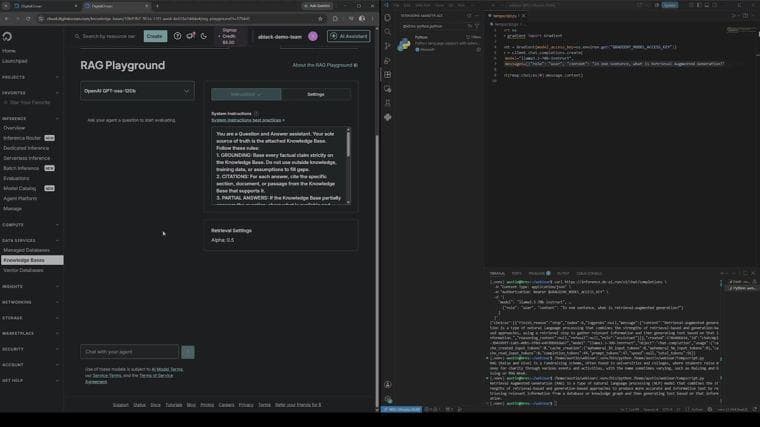760x427 pixels.
Task: Select the TERMINAL panel tab
Action: (497, 274)
